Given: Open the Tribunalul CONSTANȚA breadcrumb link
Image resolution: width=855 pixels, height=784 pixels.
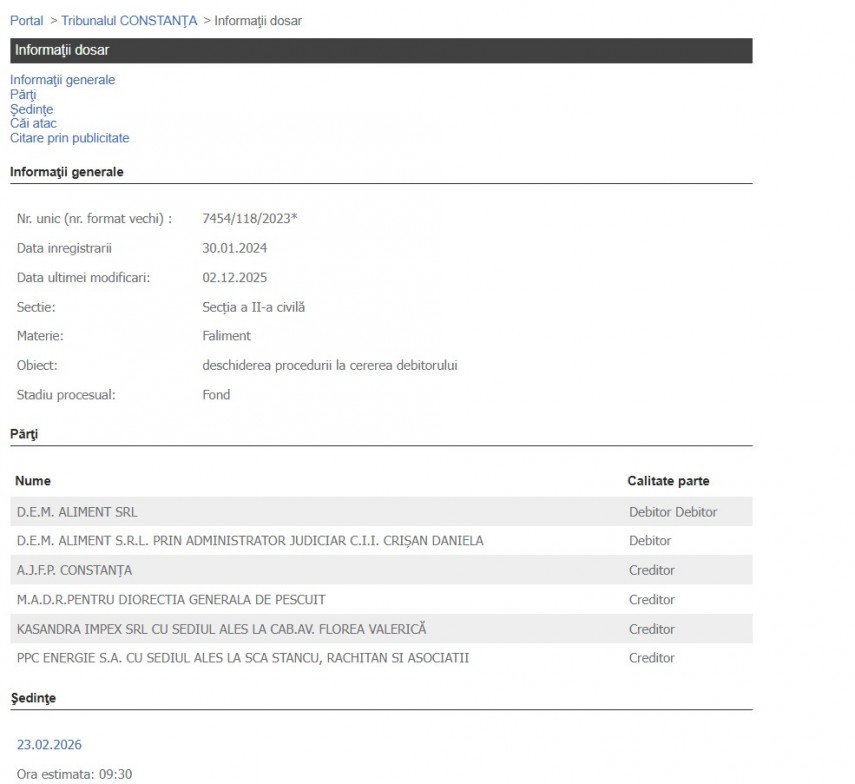Looking at the screenshot, I should click(x=129, y=20).
